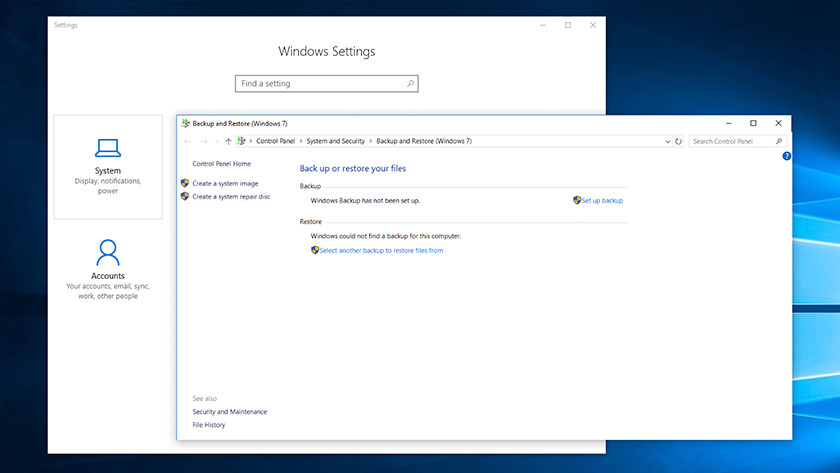Click shield icon beside Select another backup
840x473 pixels.
pos(315,250)
